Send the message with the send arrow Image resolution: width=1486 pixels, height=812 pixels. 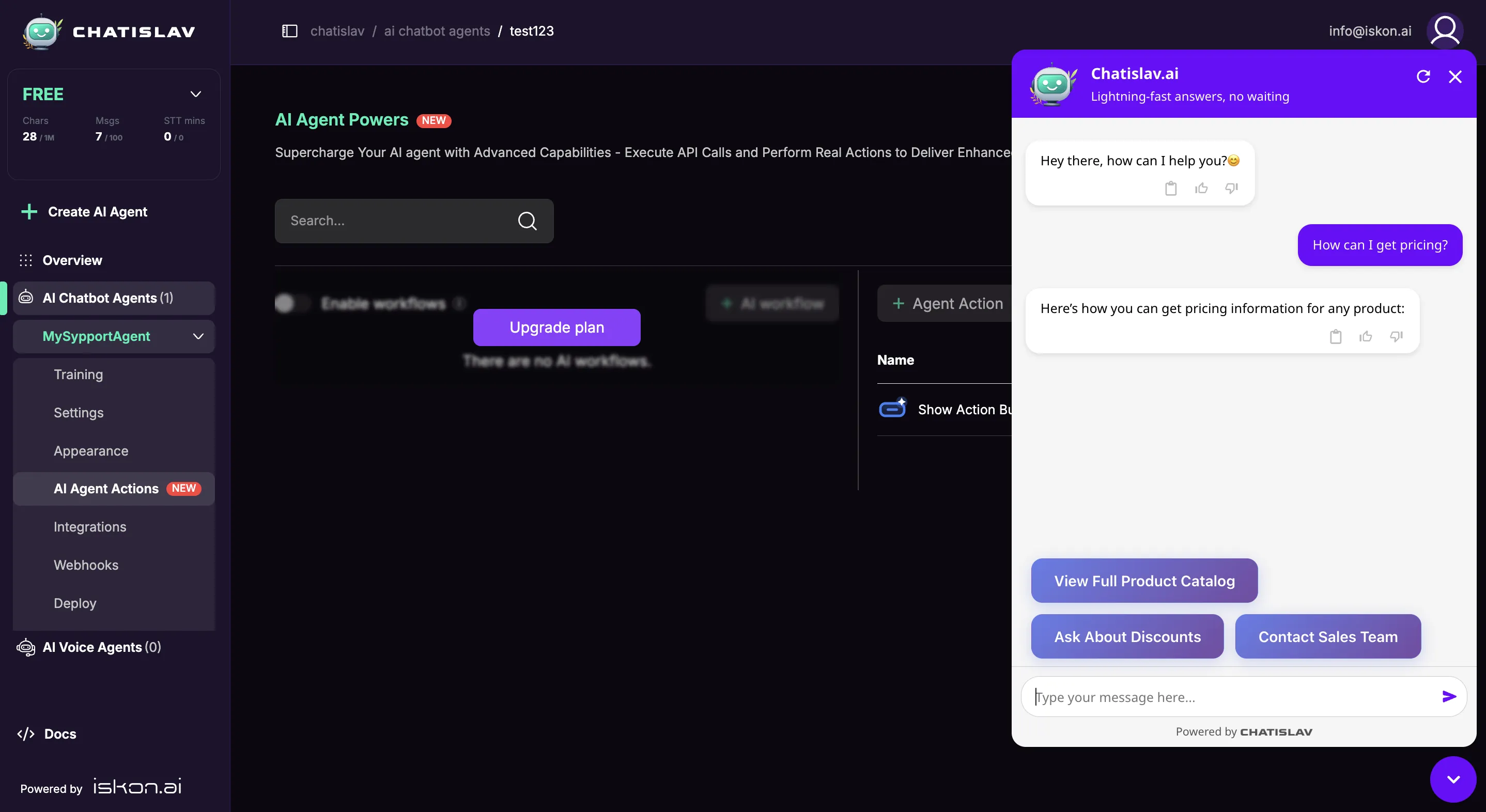[x=1448, y=696]
